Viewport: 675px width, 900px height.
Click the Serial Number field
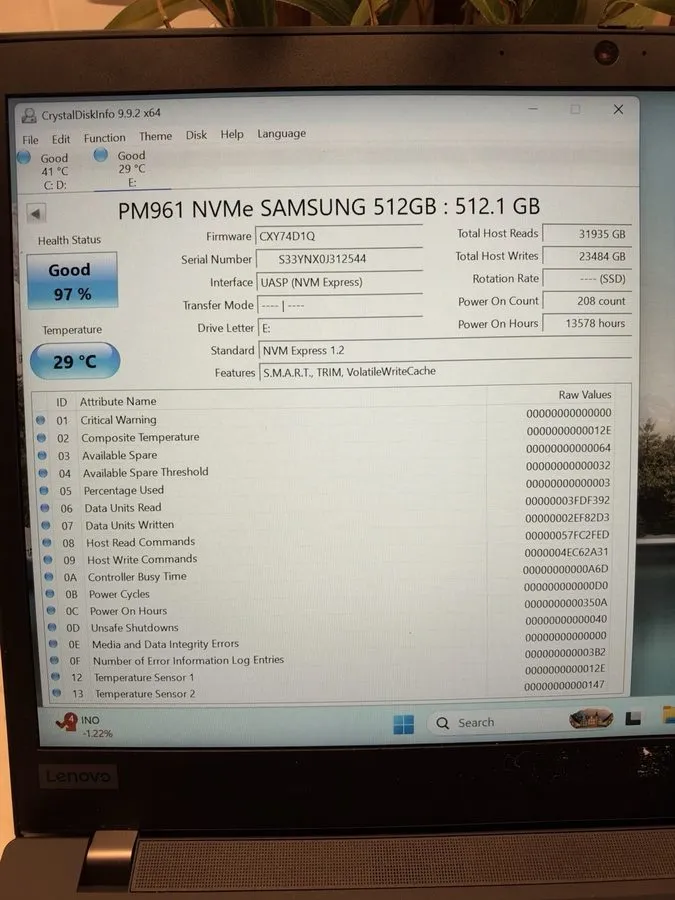pyautogui.click(x=340, y=259)
